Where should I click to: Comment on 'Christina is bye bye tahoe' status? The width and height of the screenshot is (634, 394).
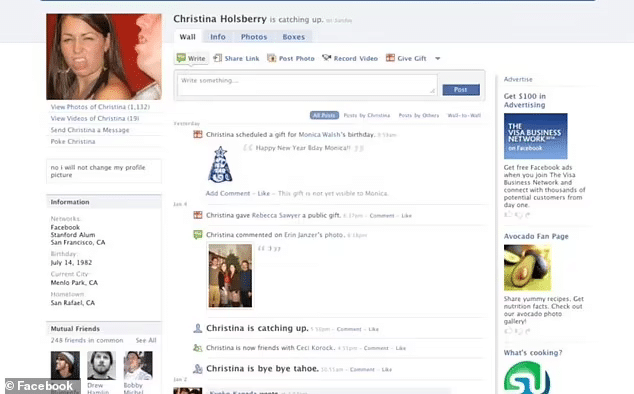362,369
